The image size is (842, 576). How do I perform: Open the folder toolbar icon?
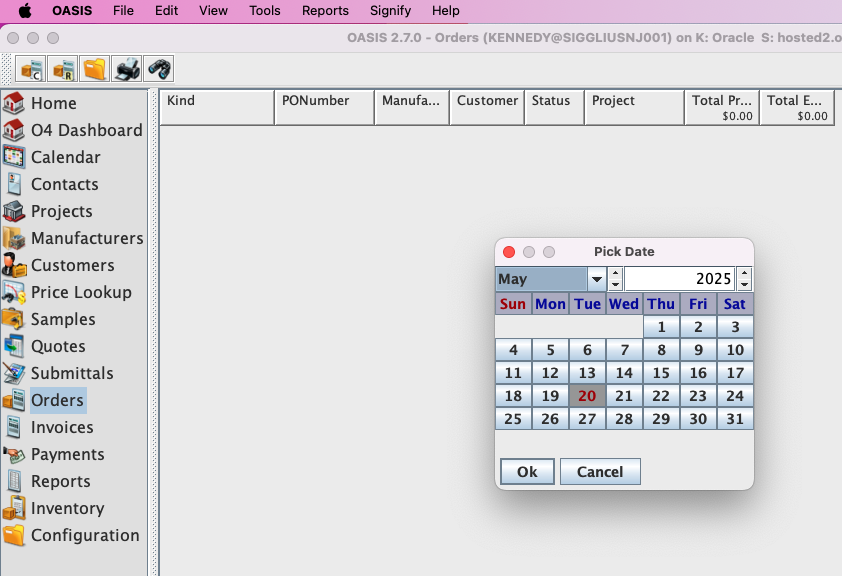[95, 69]
